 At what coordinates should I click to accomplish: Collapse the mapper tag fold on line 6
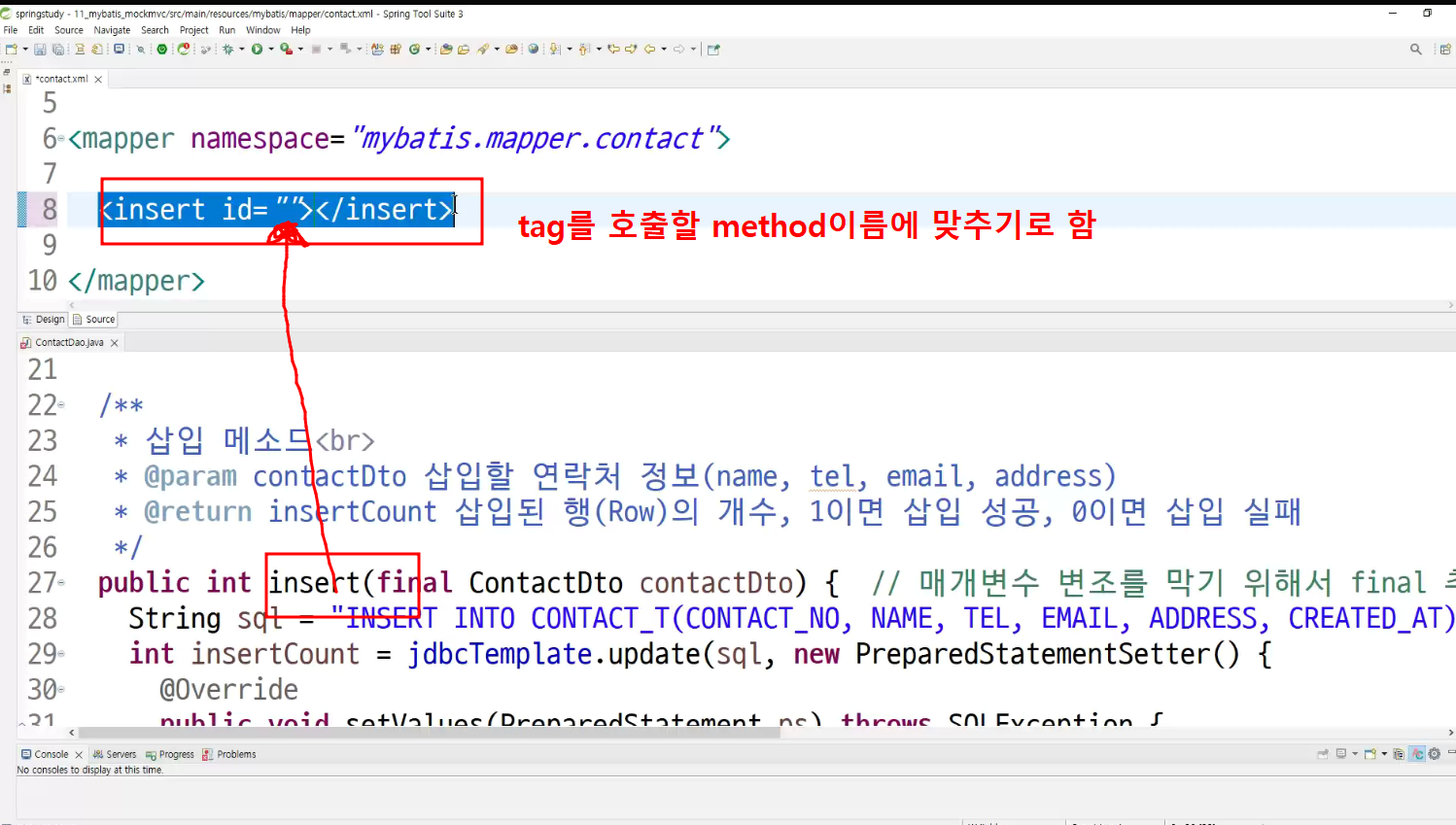tap(61, 139)
